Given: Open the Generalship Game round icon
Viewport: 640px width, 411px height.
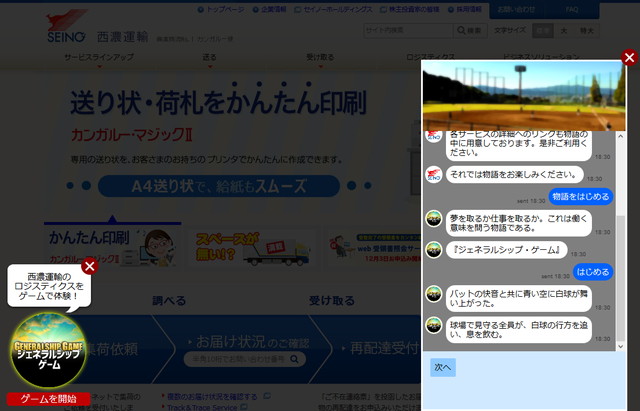Looking at the screenshot, I should point(48,350).
